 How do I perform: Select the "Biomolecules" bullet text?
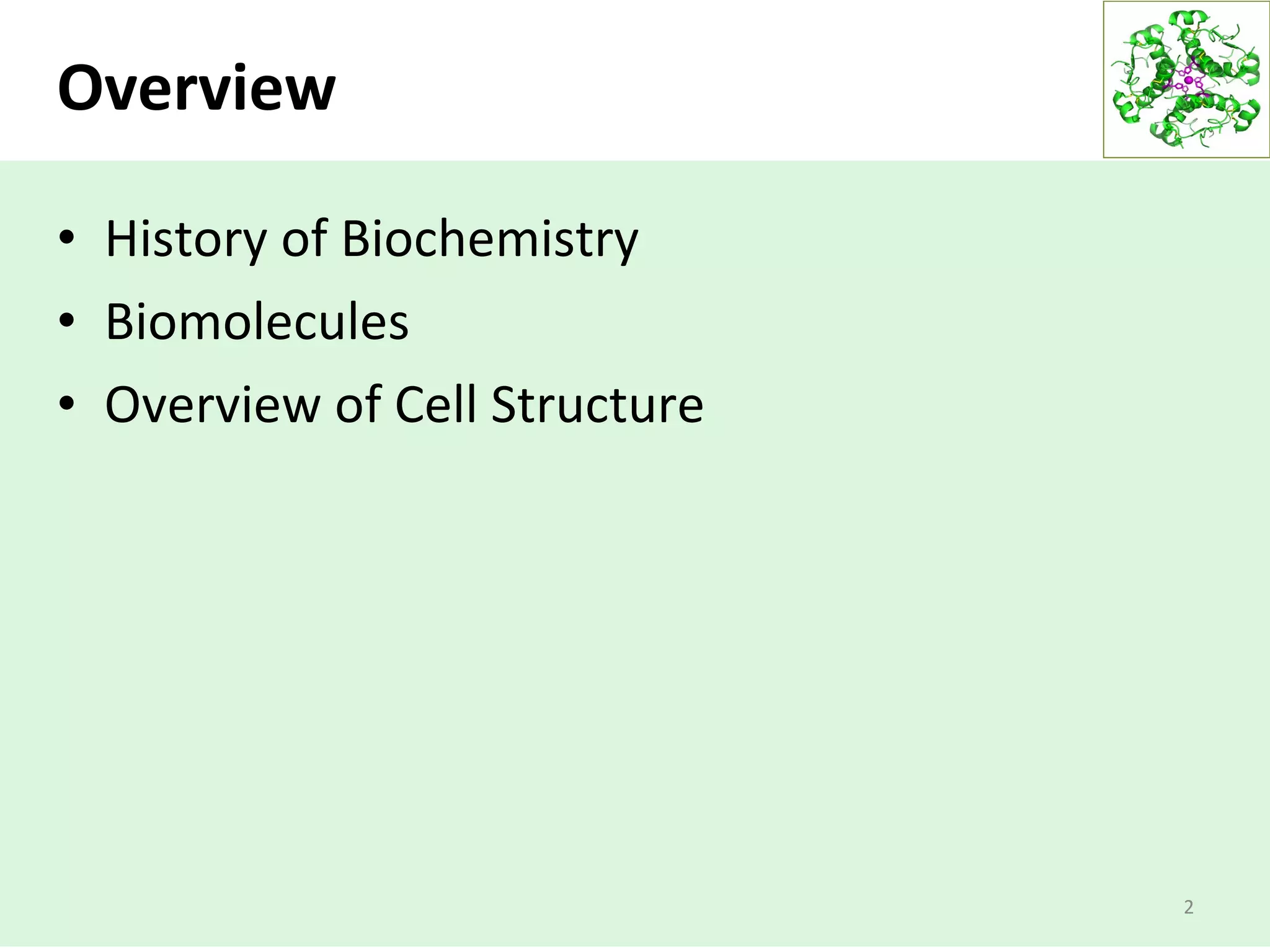pyautogui.click(x=257, y=322)
